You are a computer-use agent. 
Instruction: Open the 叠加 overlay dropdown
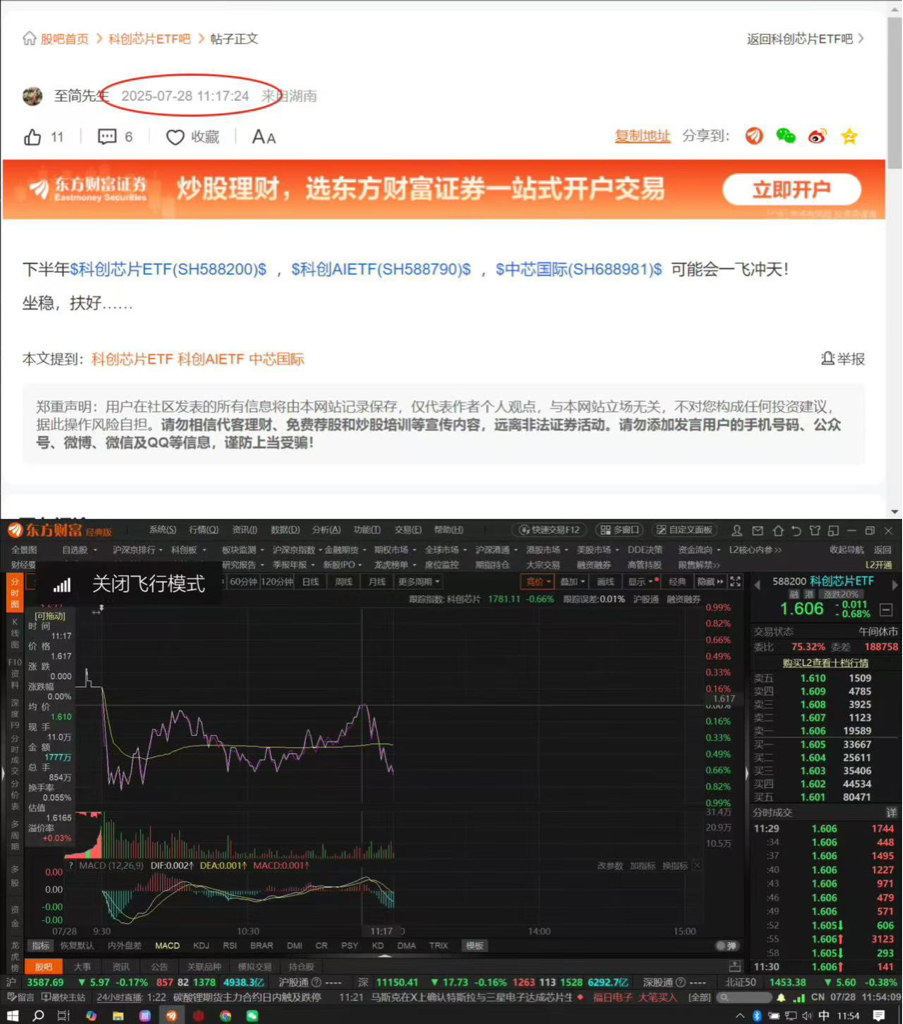(x=573, y=581)
